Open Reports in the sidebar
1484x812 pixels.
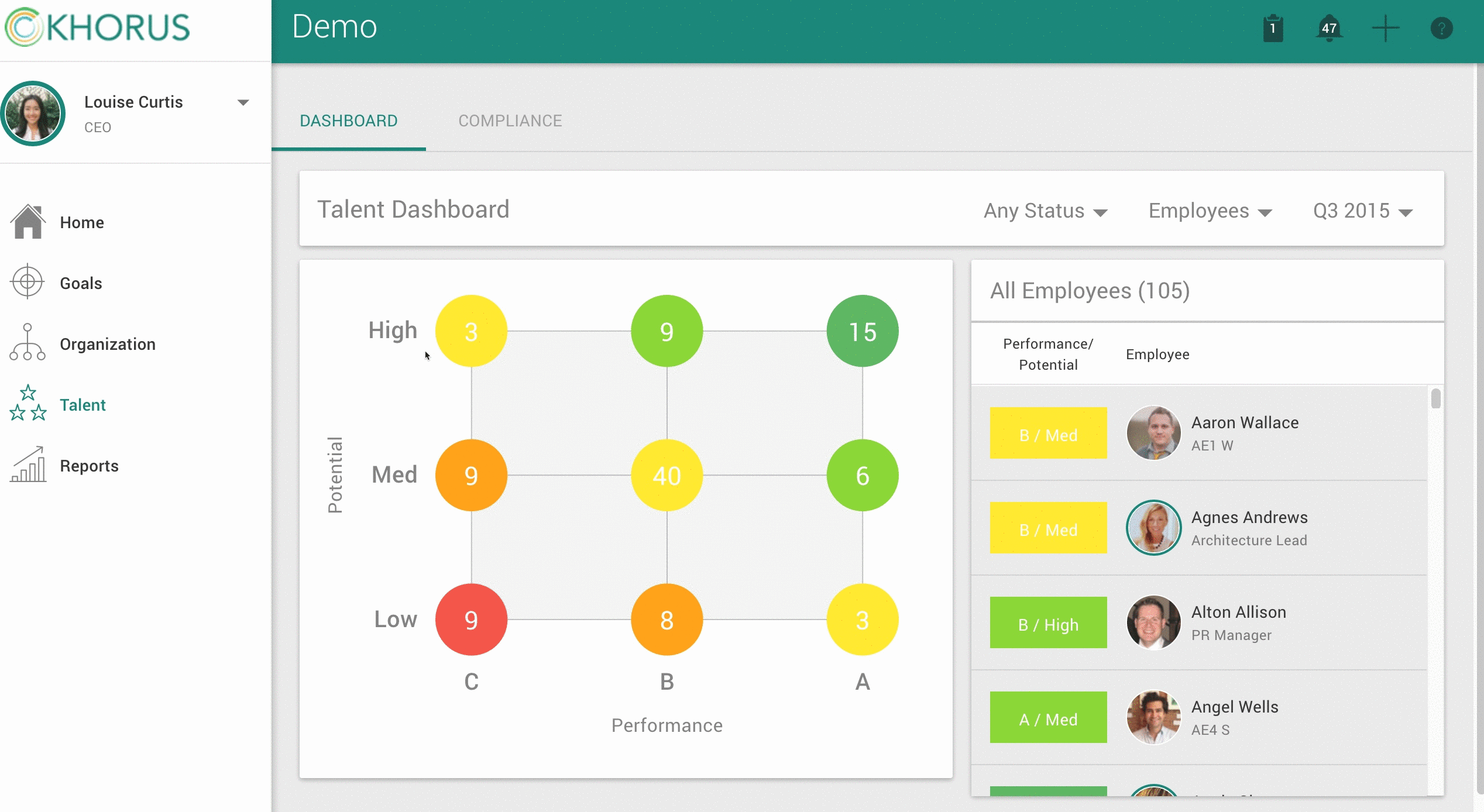tap(89, 466)
